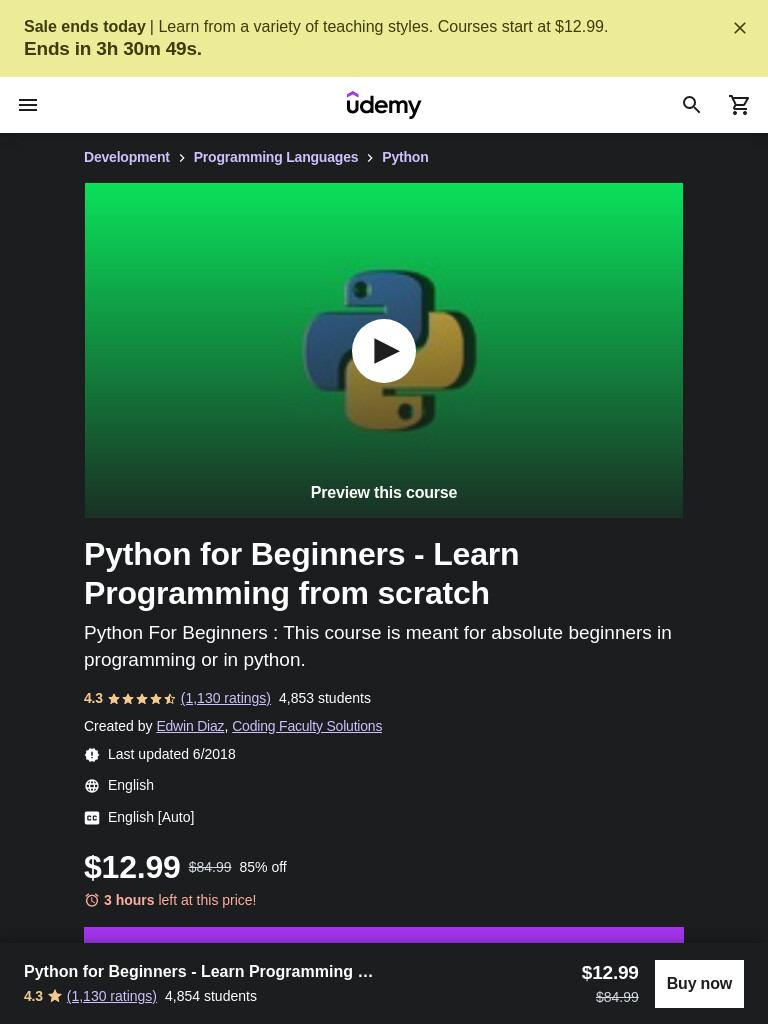Play the course preview video

click(x=384, y=351)
